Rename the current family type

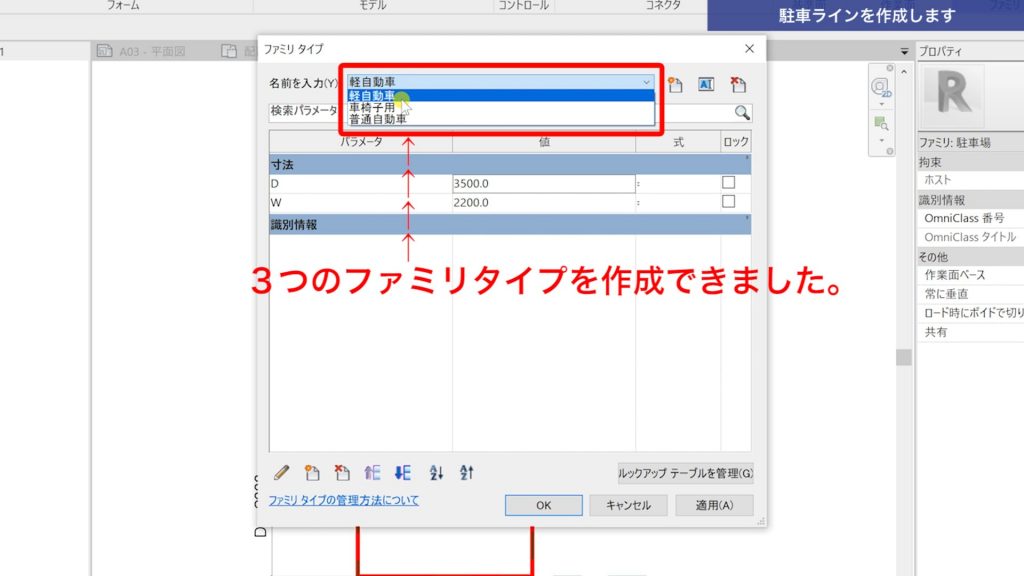click(x=706, y=84)
